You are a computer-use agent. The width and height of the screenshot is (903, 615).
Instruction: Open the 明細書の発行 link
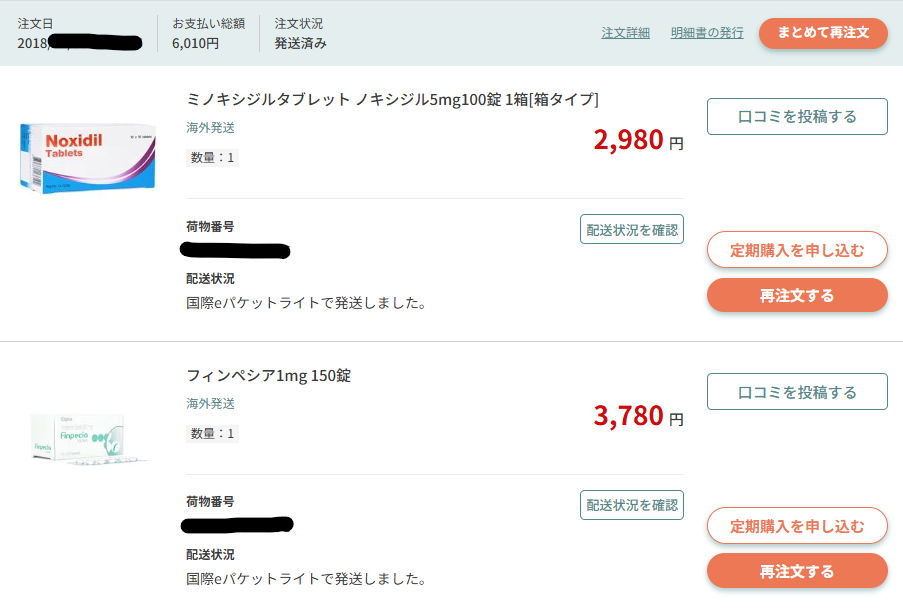coord(706,33)
